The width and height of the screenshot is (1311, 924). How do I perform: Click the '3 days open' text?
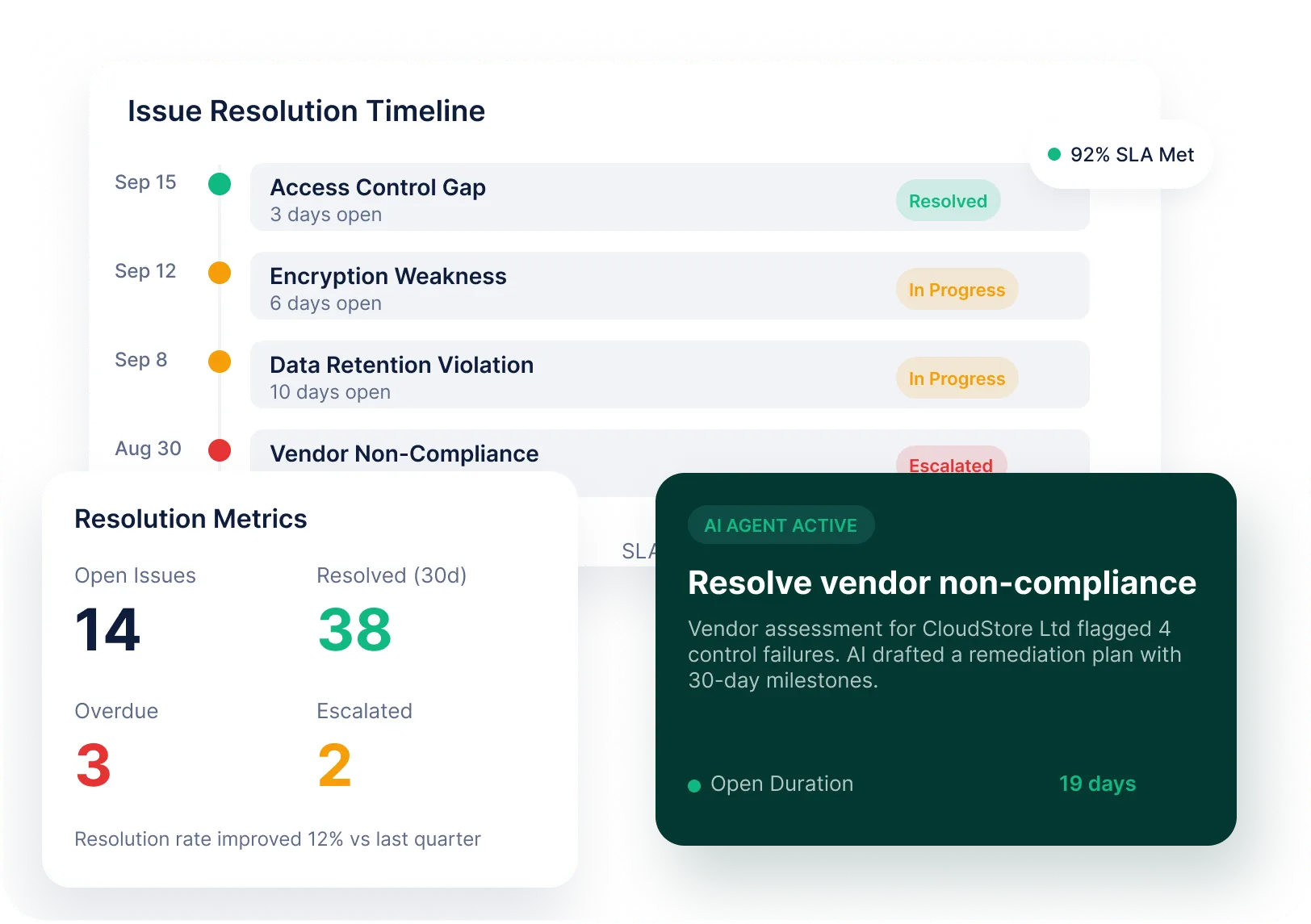(326, 215)
